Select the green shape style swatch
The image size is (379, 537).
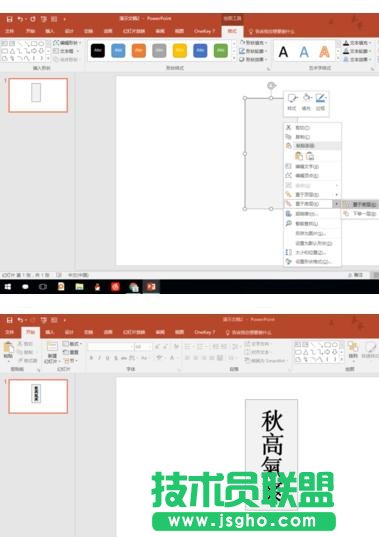[221, 51]
